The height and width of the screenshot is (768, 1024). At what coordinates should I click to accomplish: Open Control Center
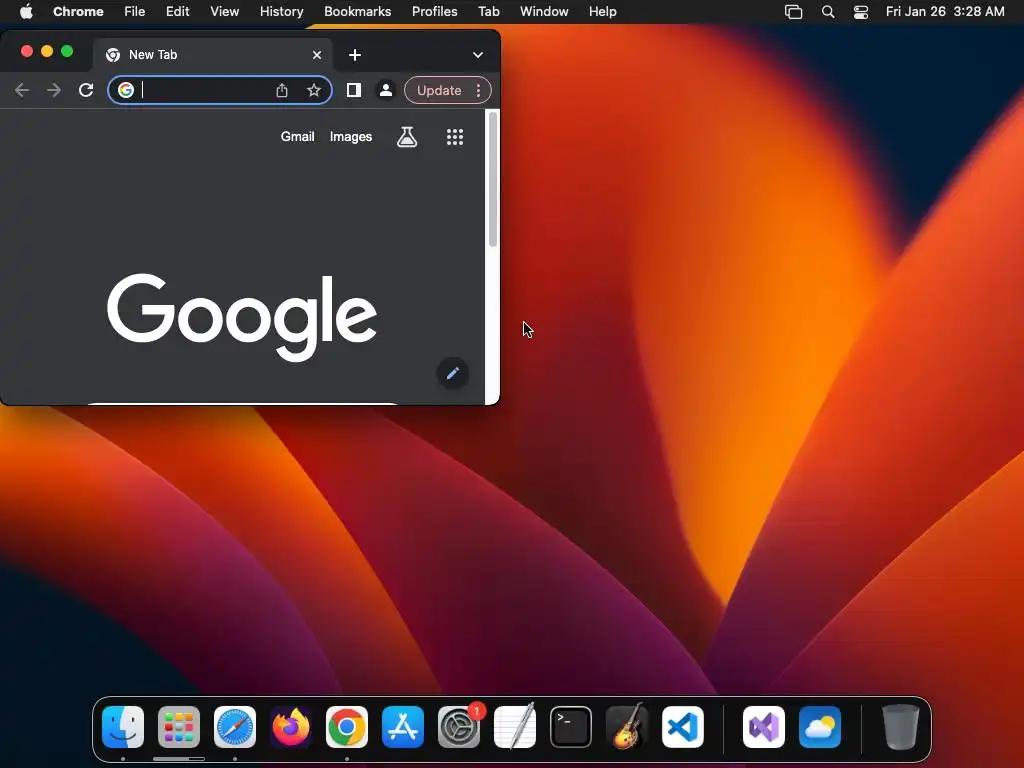coord(861,12)
